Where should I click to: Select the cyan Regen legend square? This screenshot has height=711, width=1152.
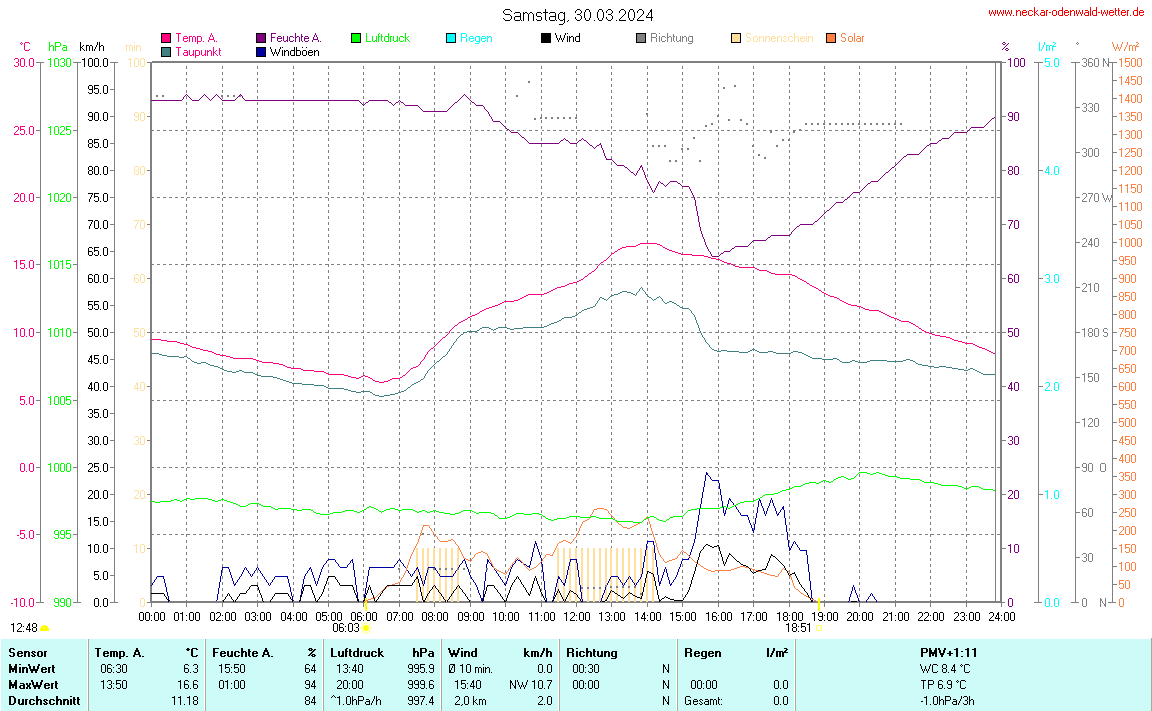451,38
